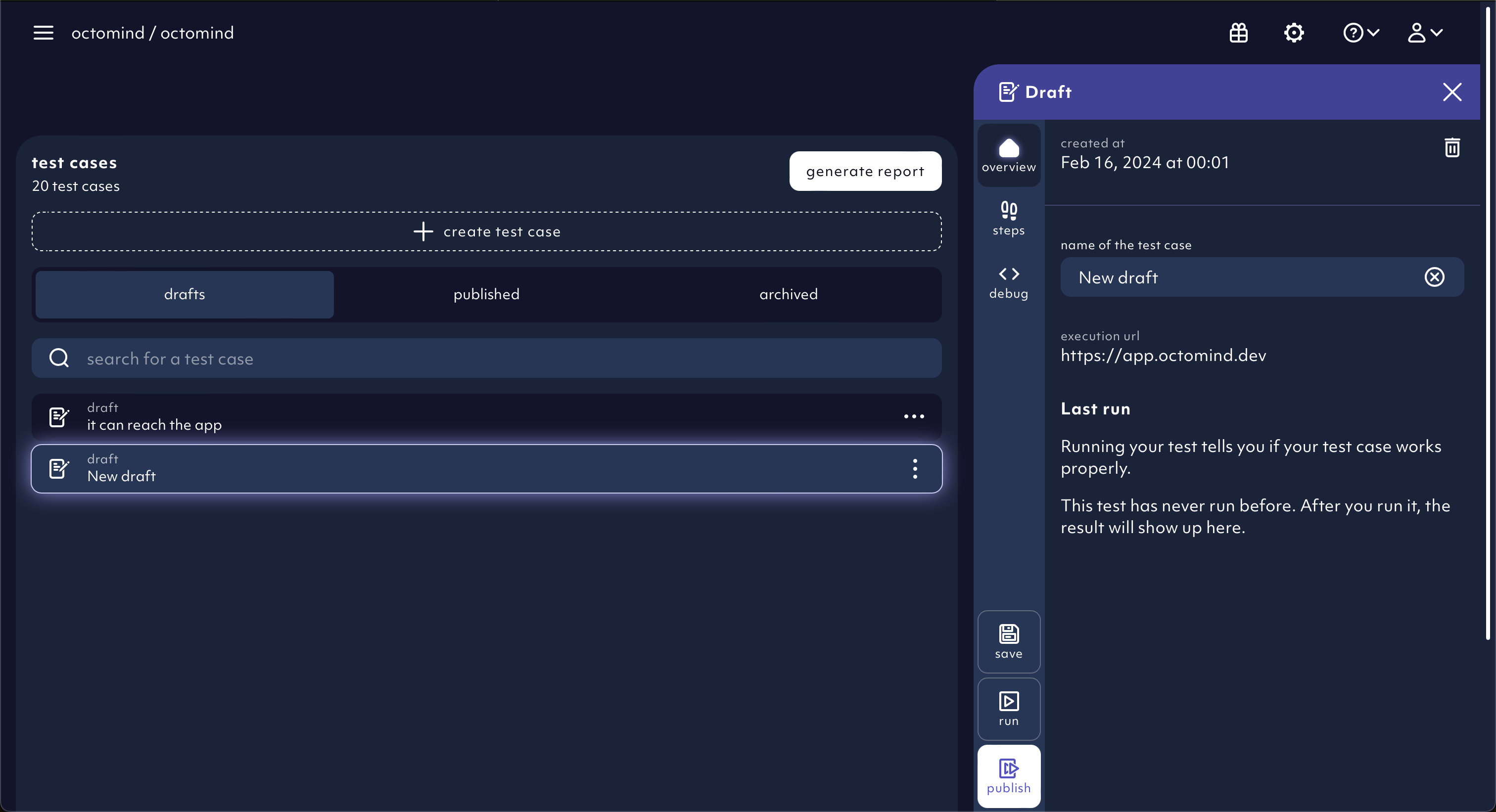The height and width of the screenshot is (812, 1496).
Task: Open the gift icon in header
Action: tap(1238, 33)
